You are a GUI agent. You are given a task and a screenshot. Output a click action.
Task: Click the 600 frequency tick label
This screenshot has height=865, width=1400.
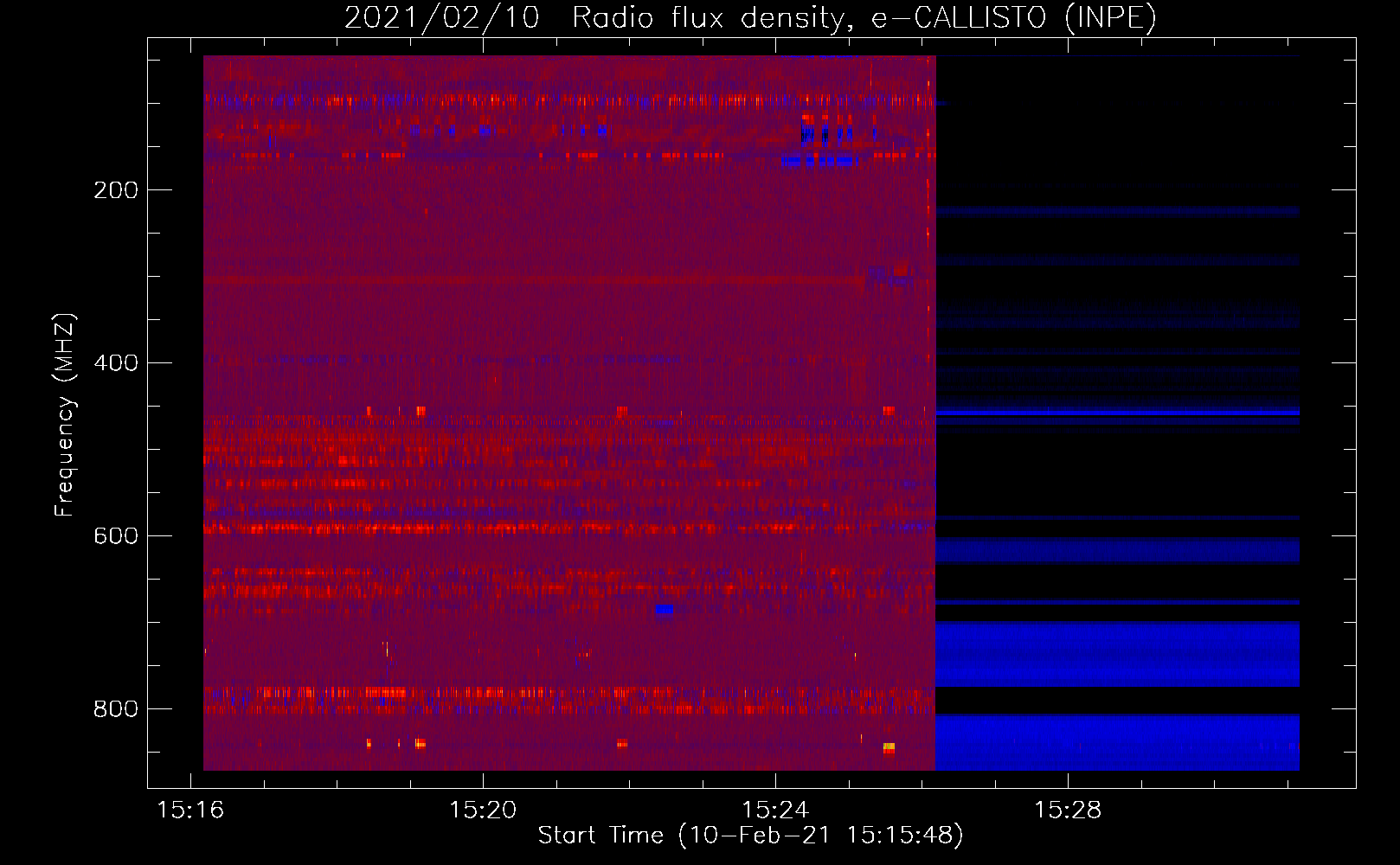pyautogui.click(x=116, y=536)
